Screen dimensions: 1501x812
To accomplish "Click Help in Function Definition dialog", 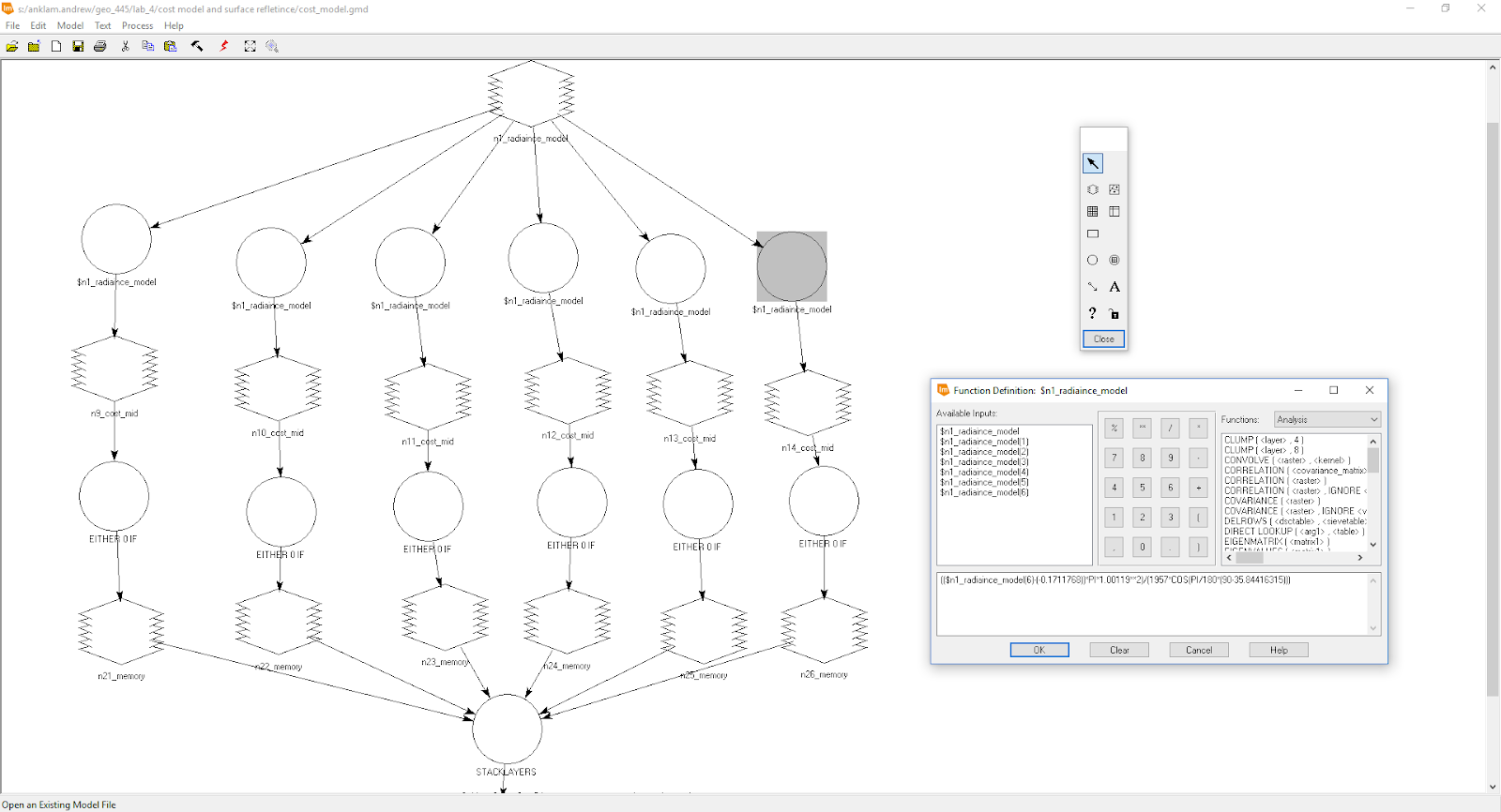I will pos(1279,650).
